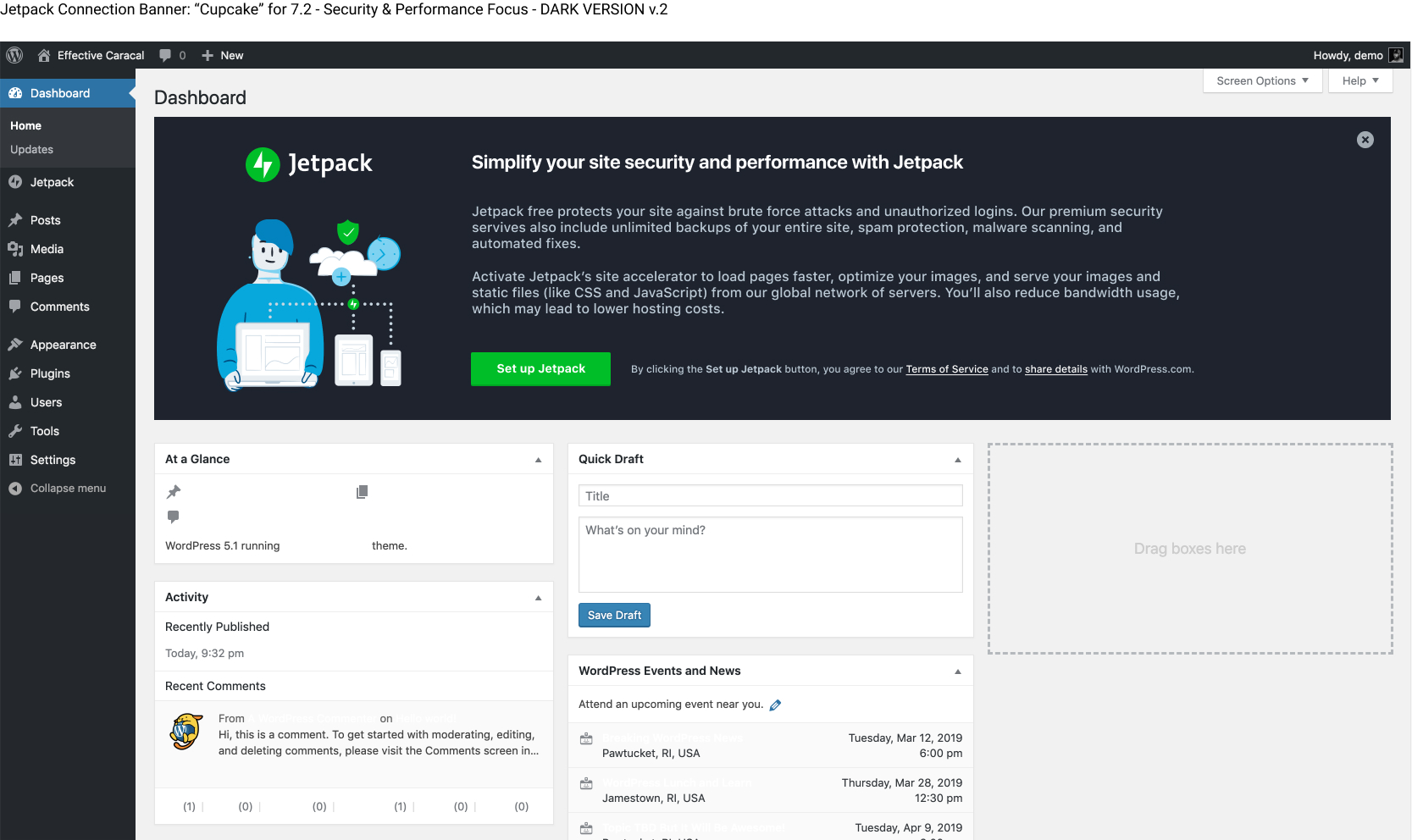Collapse the At a Glance panel
The image size is (1412, 840).
pos(538,460)
